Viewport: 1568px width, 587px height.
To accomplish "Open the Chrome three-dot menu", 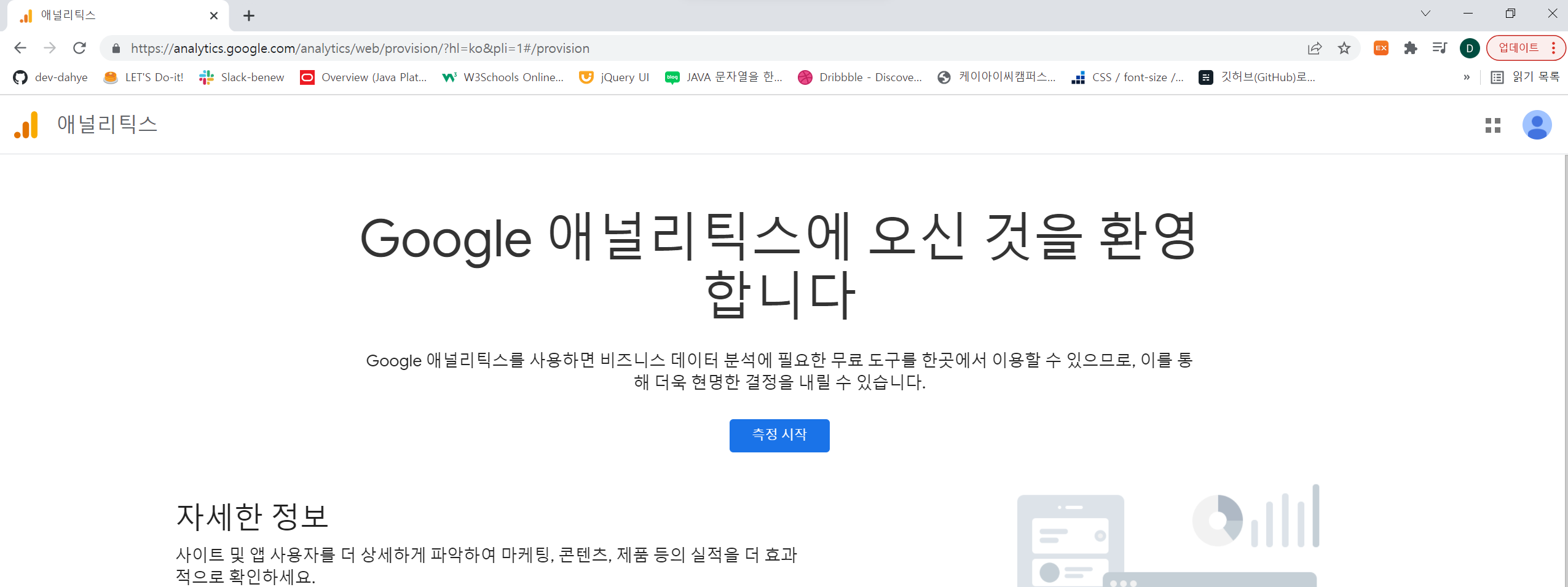I will [x=1553, y=48].
